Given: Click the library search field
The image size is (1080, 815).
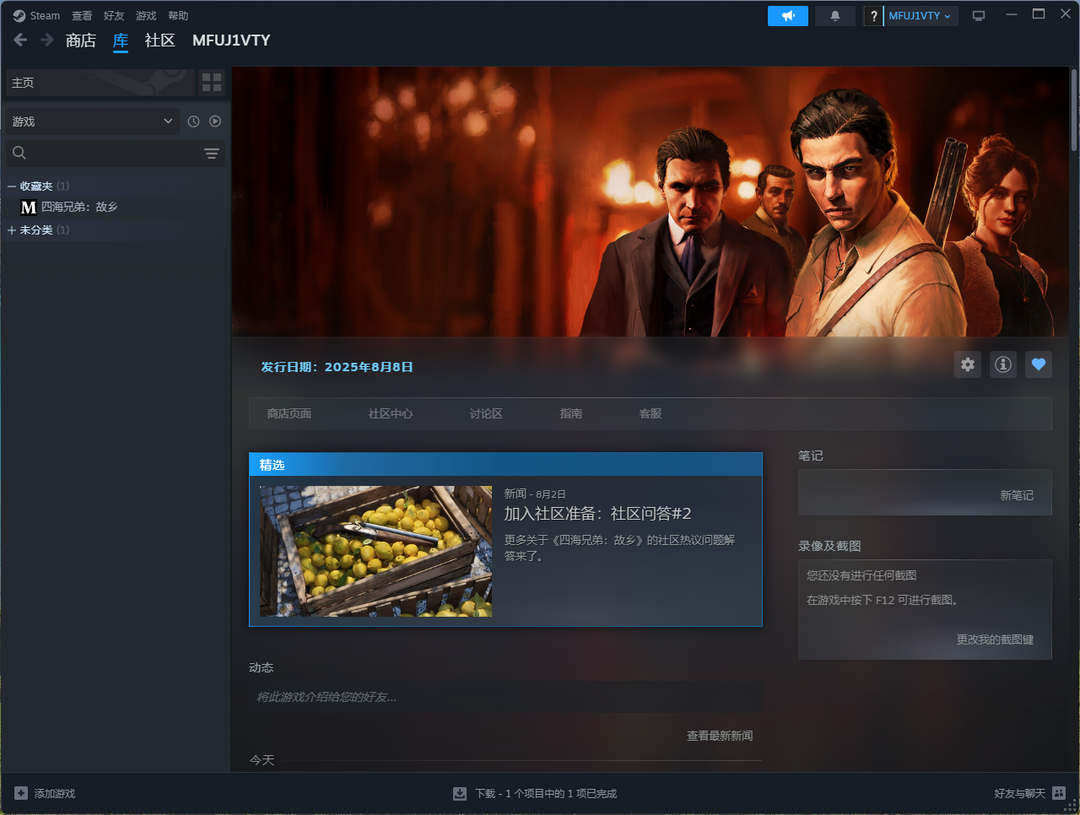Looking at the screenshot, I should pyautogui.click(x=116, y=153).
